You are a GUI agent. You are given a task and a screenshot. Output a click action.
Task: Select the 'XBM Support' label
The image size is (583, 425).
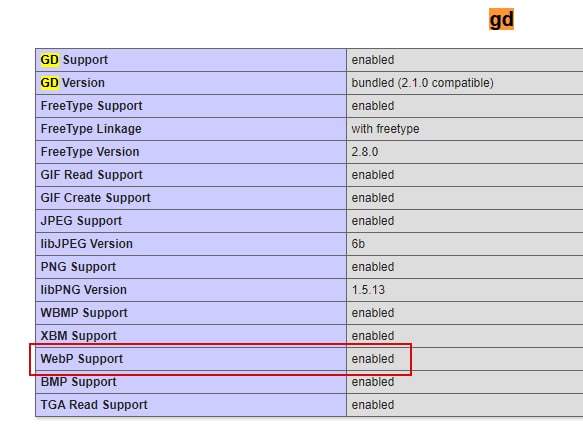[x=78, y=336]
